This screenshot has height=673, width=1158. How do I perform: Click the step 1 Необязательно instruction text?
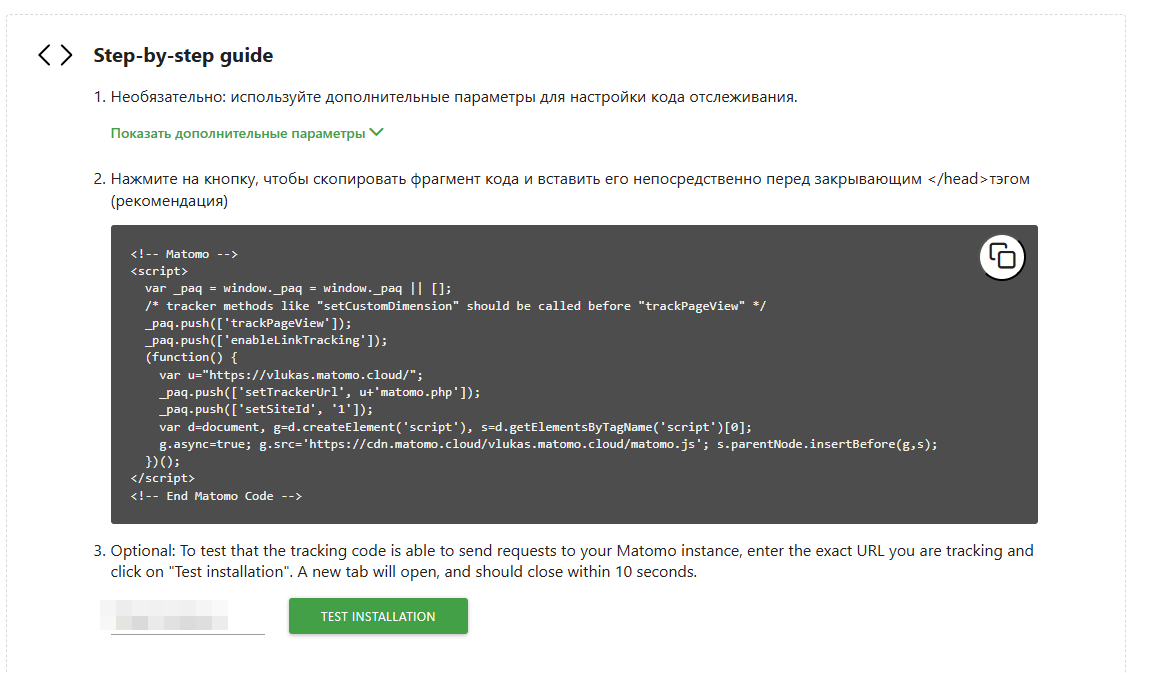(x=454, y=98)
